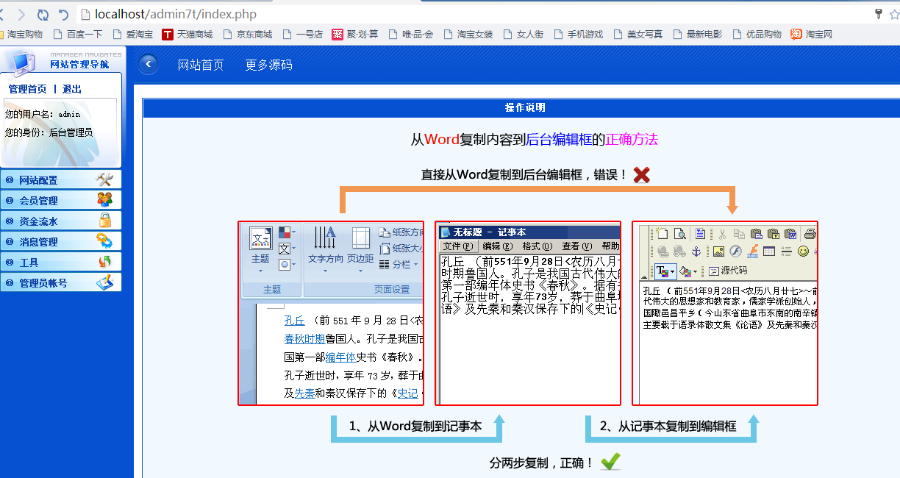Viewport: 900px width, 478px height.
Task: Open the 最新电影 bookmark
Action: pos(698,34)
